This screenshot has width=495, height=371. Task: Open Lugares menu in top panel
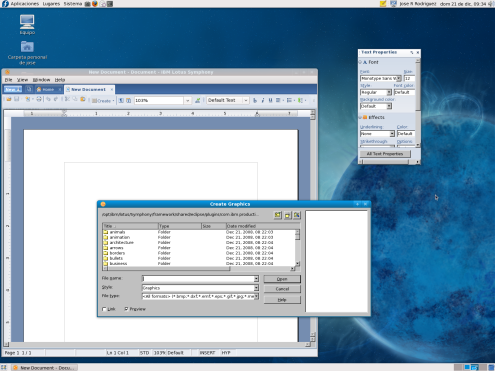(x=51, y=4)
